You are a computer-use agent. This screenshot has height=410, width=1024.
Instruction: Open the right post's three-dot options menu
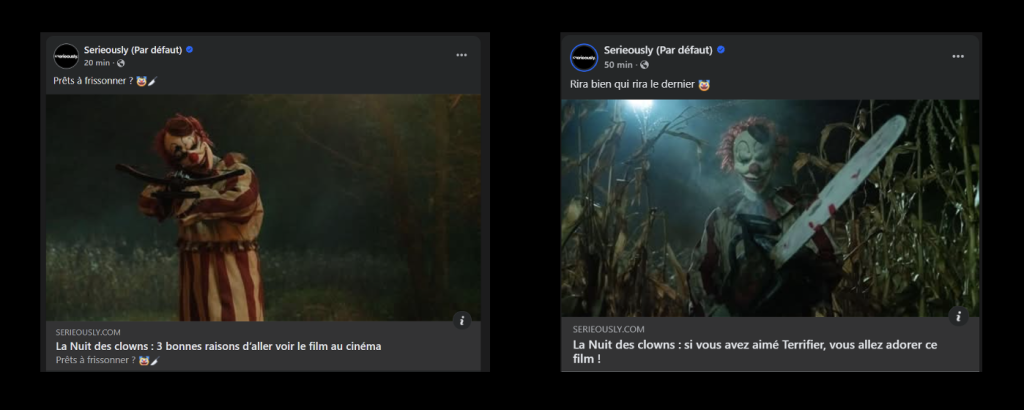tap(959, 57)
